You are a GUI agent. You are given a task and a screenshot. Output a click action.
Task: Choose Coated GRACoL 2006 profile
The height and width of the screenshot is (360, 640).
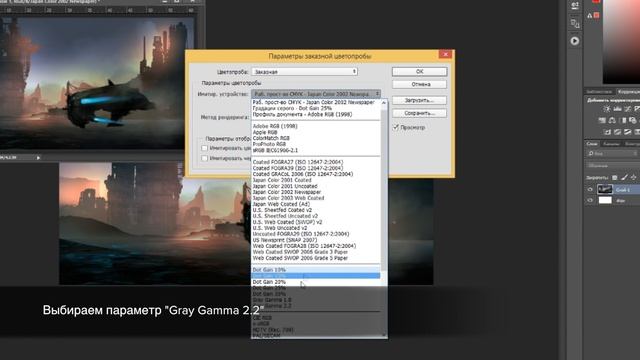[316, 174]
